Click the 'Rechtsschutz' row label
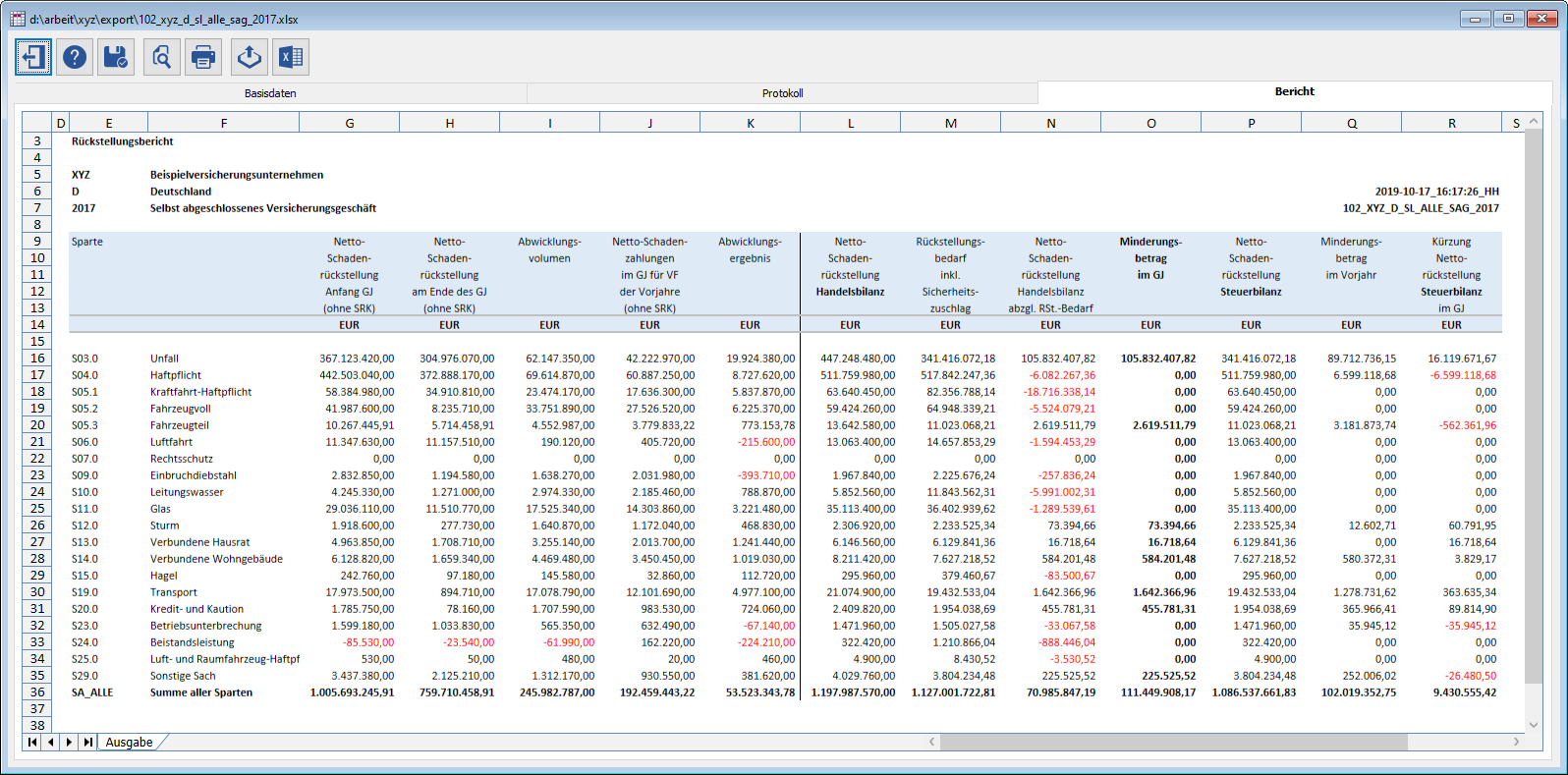1568x775 pixels. (x=182, y=459)
